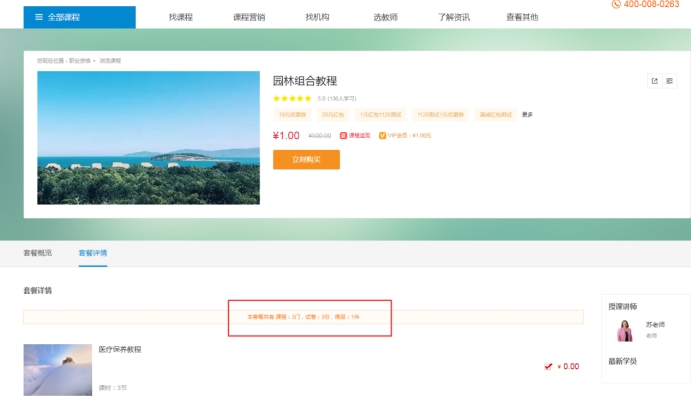Select the 20元红包 coupon tag
The width and height of the screenshot is (691, 403).
pos(333,115)
